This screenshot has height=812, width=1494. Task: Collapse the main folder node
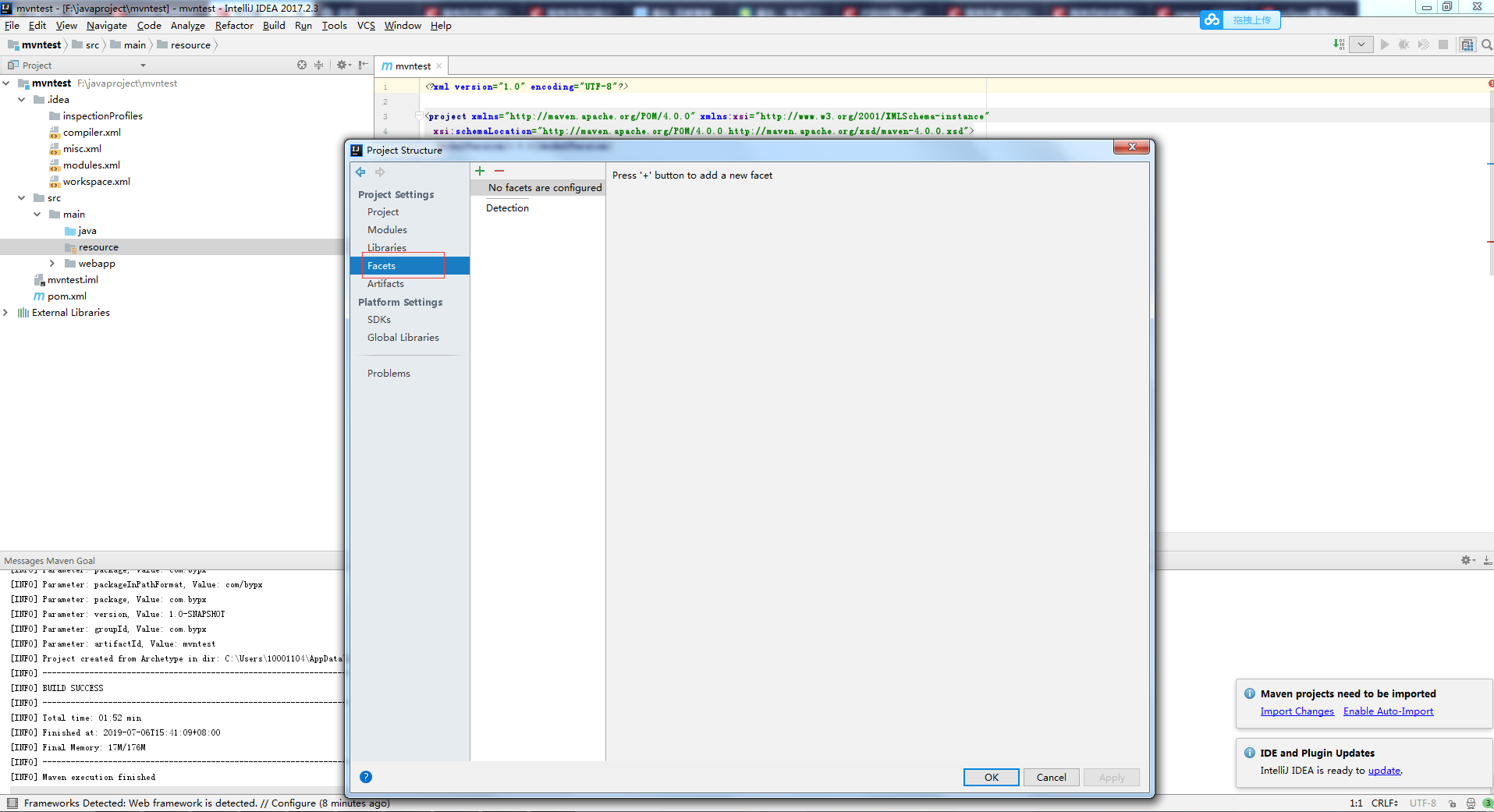37,215
